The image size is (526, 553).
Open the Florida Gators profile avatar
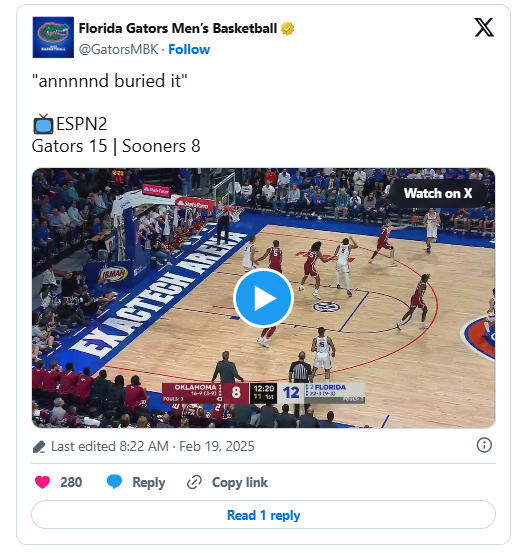[53, 37]
